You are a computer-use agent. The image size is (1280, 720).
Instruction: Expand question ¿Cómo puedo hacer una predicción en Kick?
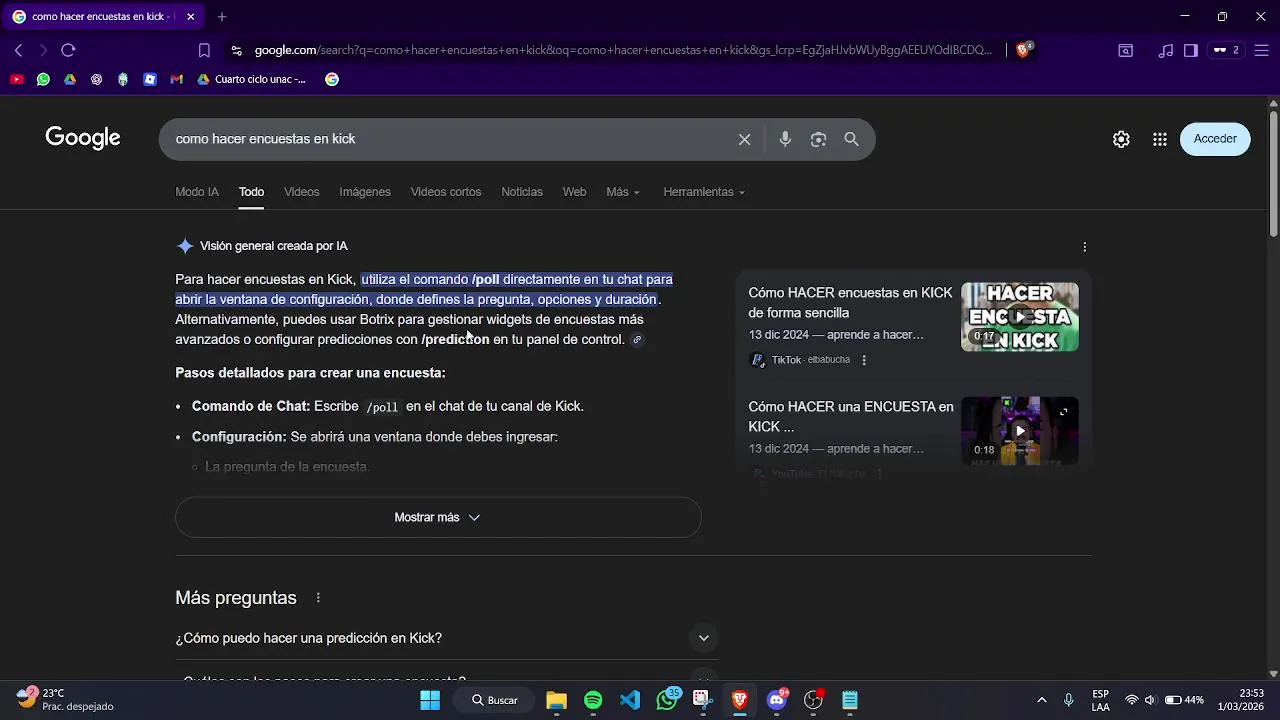(447, 638)
